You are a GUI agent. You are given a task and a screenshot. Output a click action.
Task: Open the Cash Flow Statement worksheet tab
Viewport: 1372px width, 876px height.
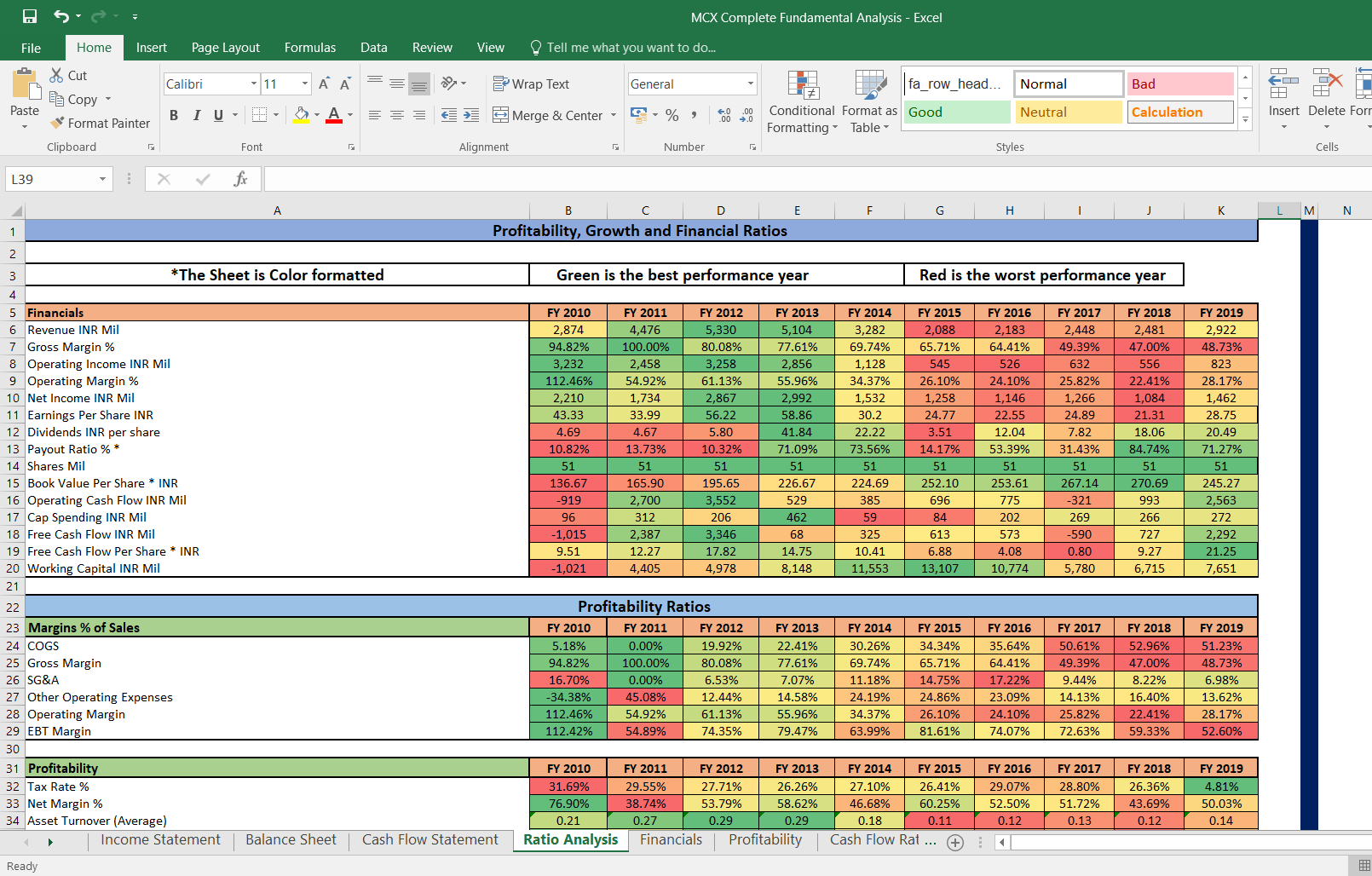[x=429, y=840]
